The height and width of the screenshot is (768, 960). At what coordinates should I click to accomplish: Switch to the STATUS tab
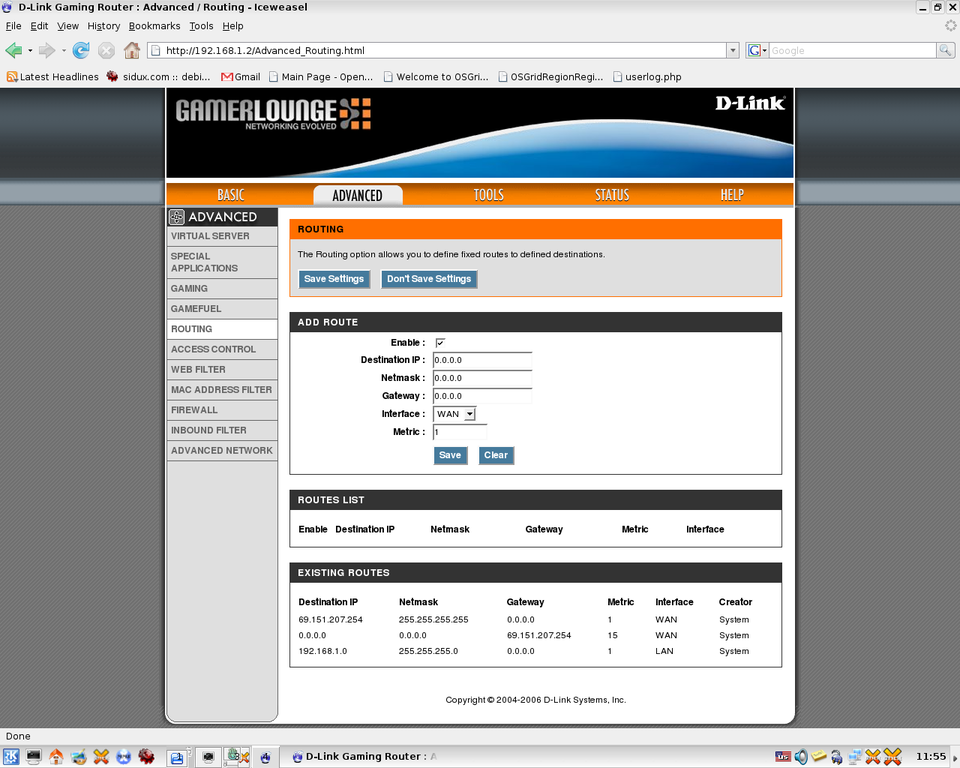(x=612, y=195)
